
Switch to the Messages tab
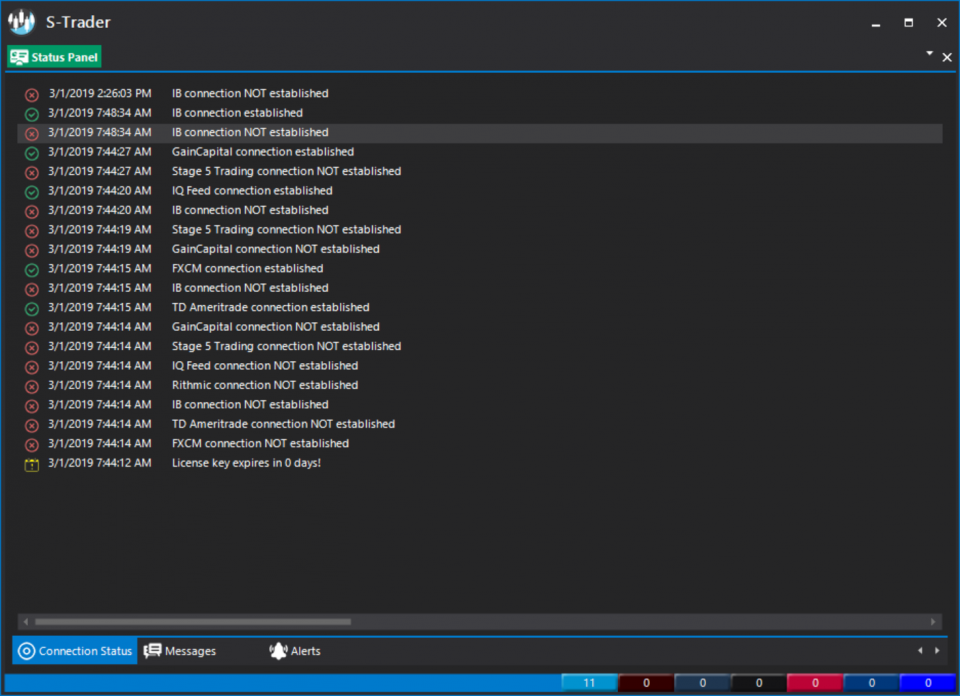pos(180,651)
